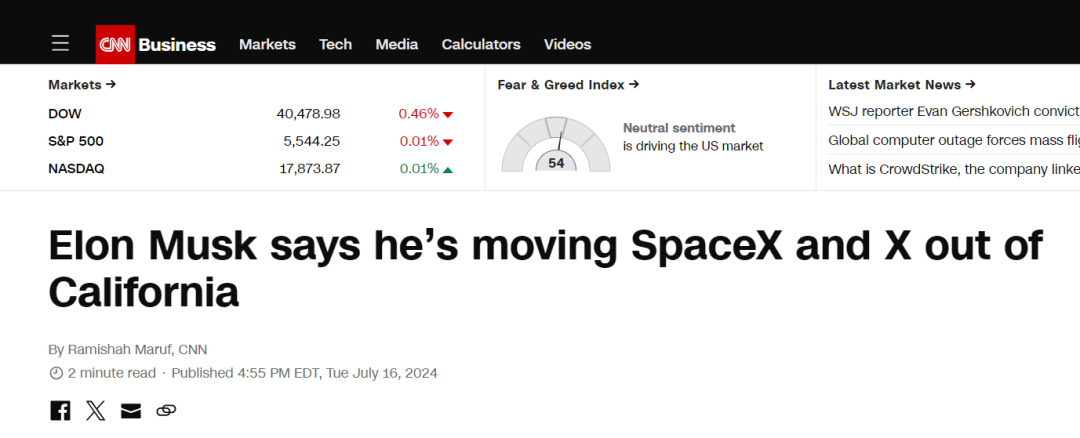Share article on X icon
The image size is (1080, 438).
click(x=96, y=411)
